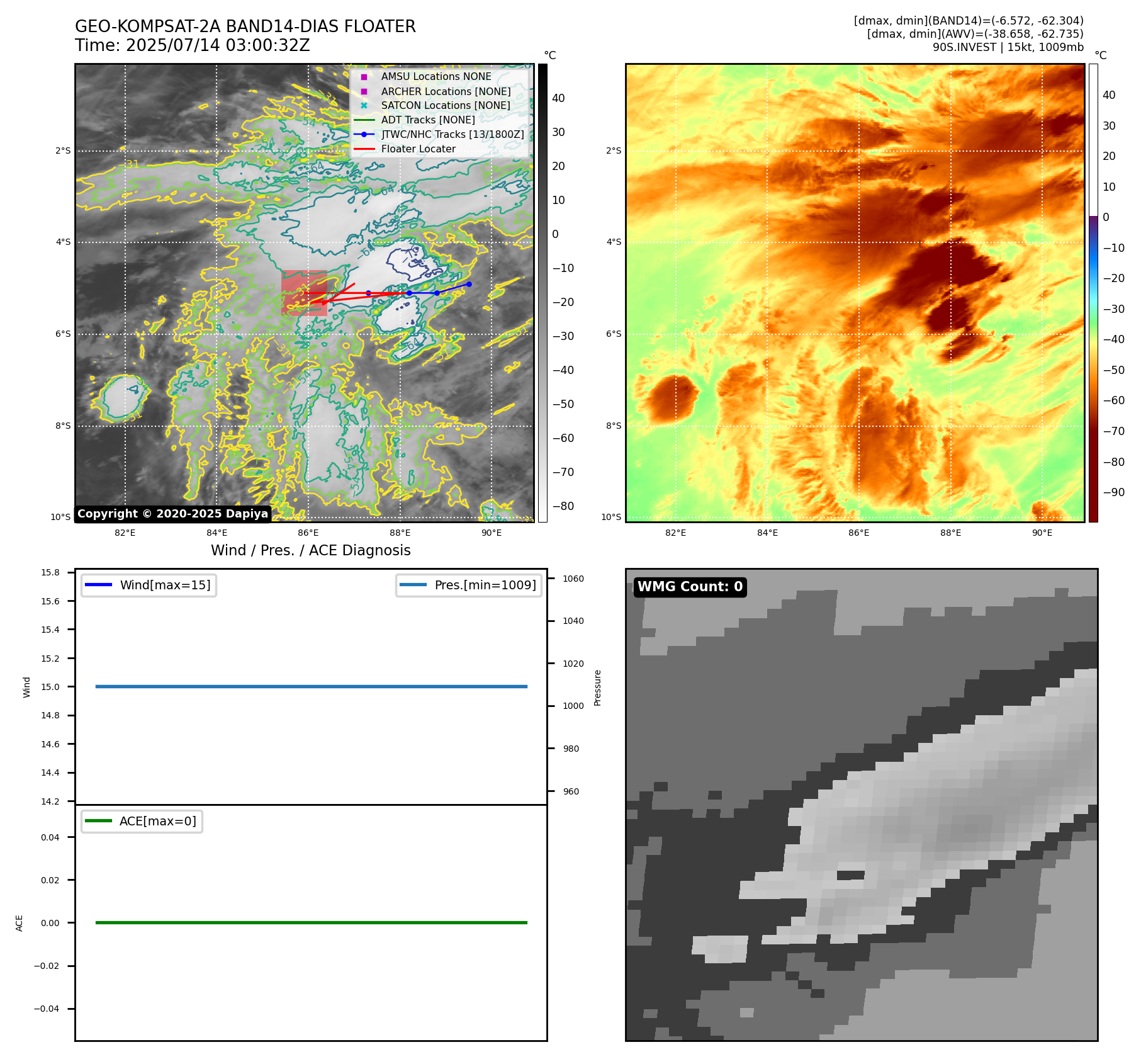This screenshot has height=1064, width=1141.
Task: Click the Pres.[min=1009] legend entry
Action: (x=469, y=585)
